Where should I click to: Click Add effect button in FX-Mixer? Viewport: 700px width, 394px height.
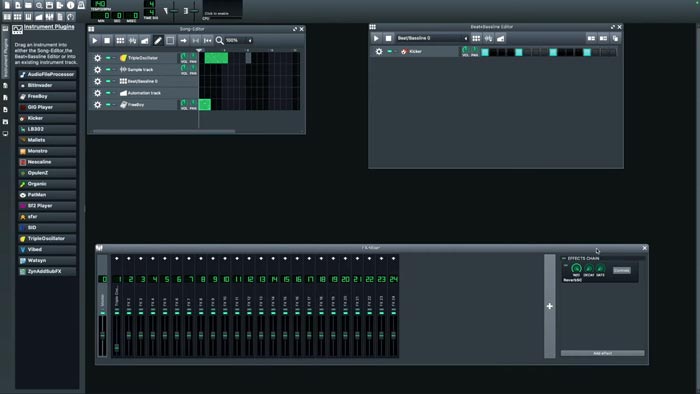pos(603,353)
